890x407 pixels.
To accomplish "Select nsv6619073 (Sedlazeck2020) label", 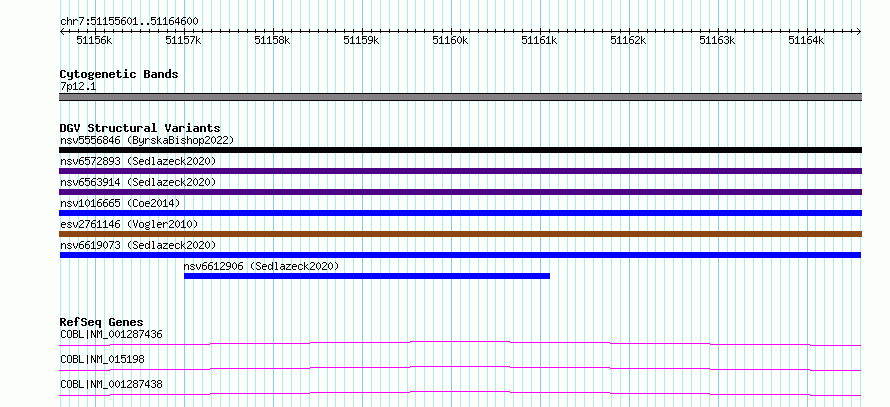I will point(138,245).
